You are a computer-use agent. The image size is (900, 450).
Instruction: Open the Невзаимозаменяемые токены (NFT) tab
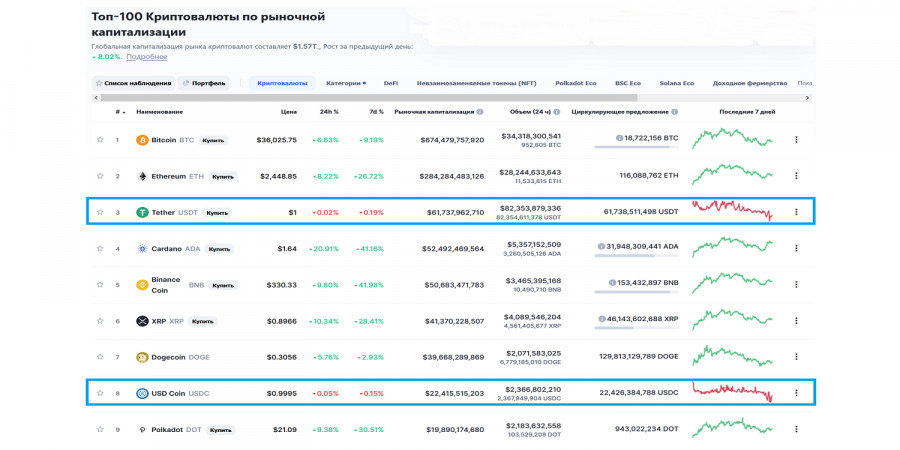pyautogui.click(x=476, y=83)
